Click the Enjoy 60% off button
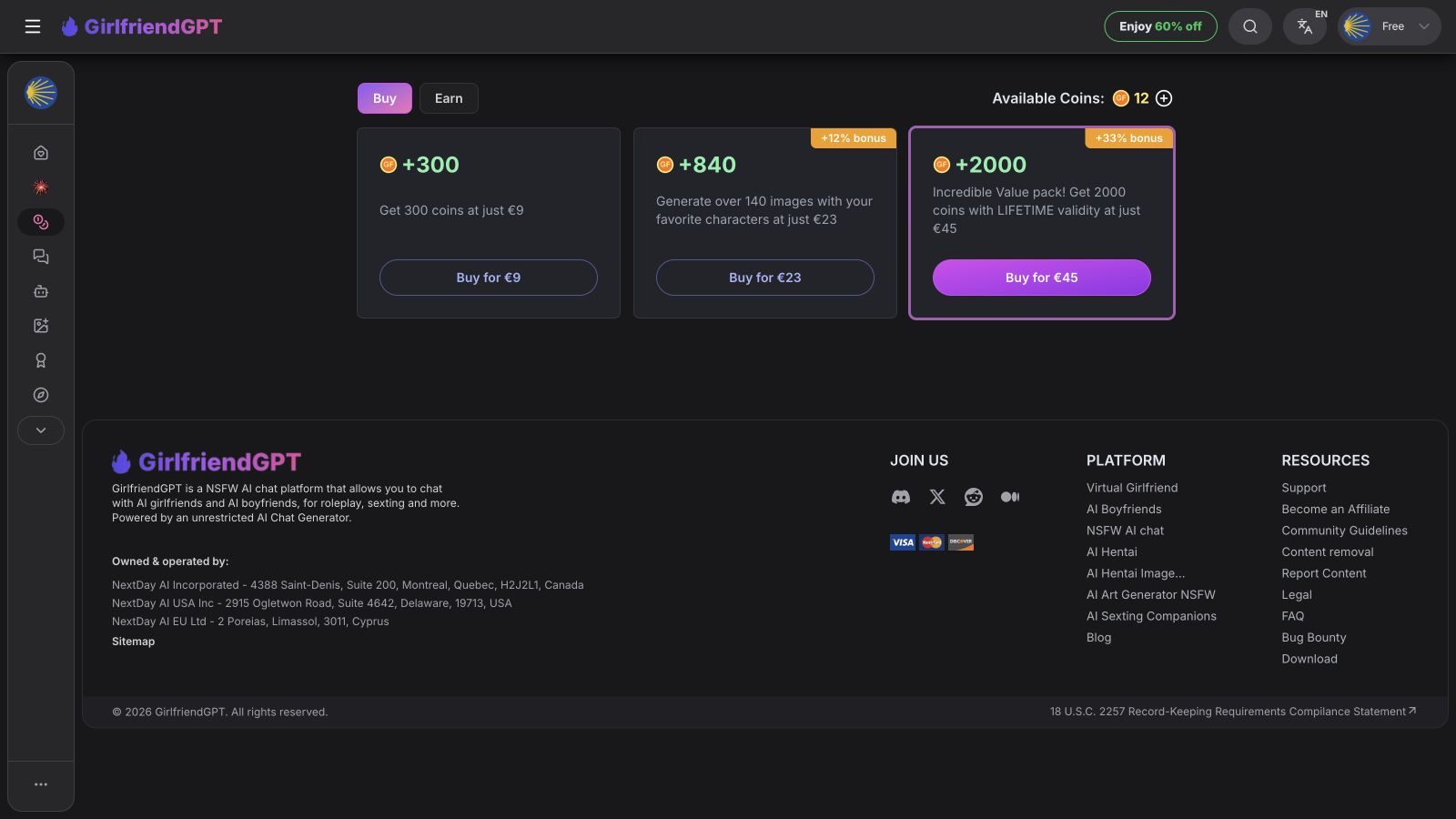1456x819 pixels. (x=1160, y=26)
